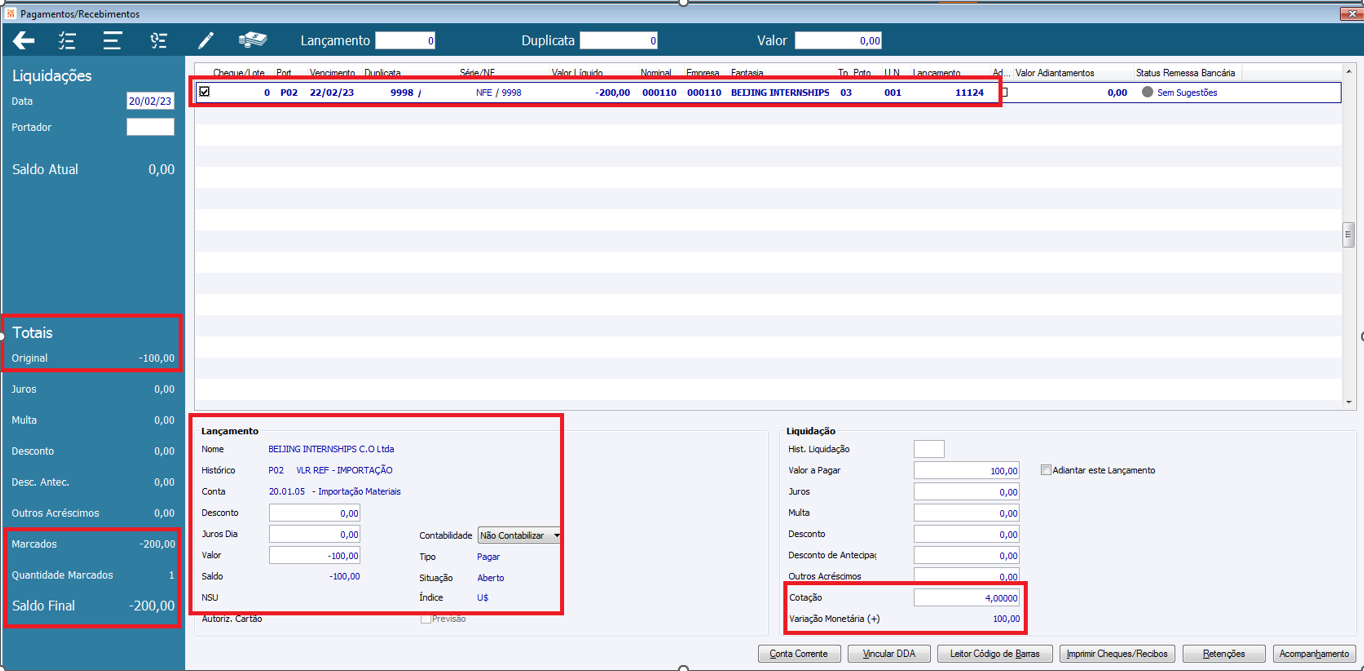Click the VLR REF - IMPORTAÇÃO history text
1364x671 pixels.
(x=344, y=470)
